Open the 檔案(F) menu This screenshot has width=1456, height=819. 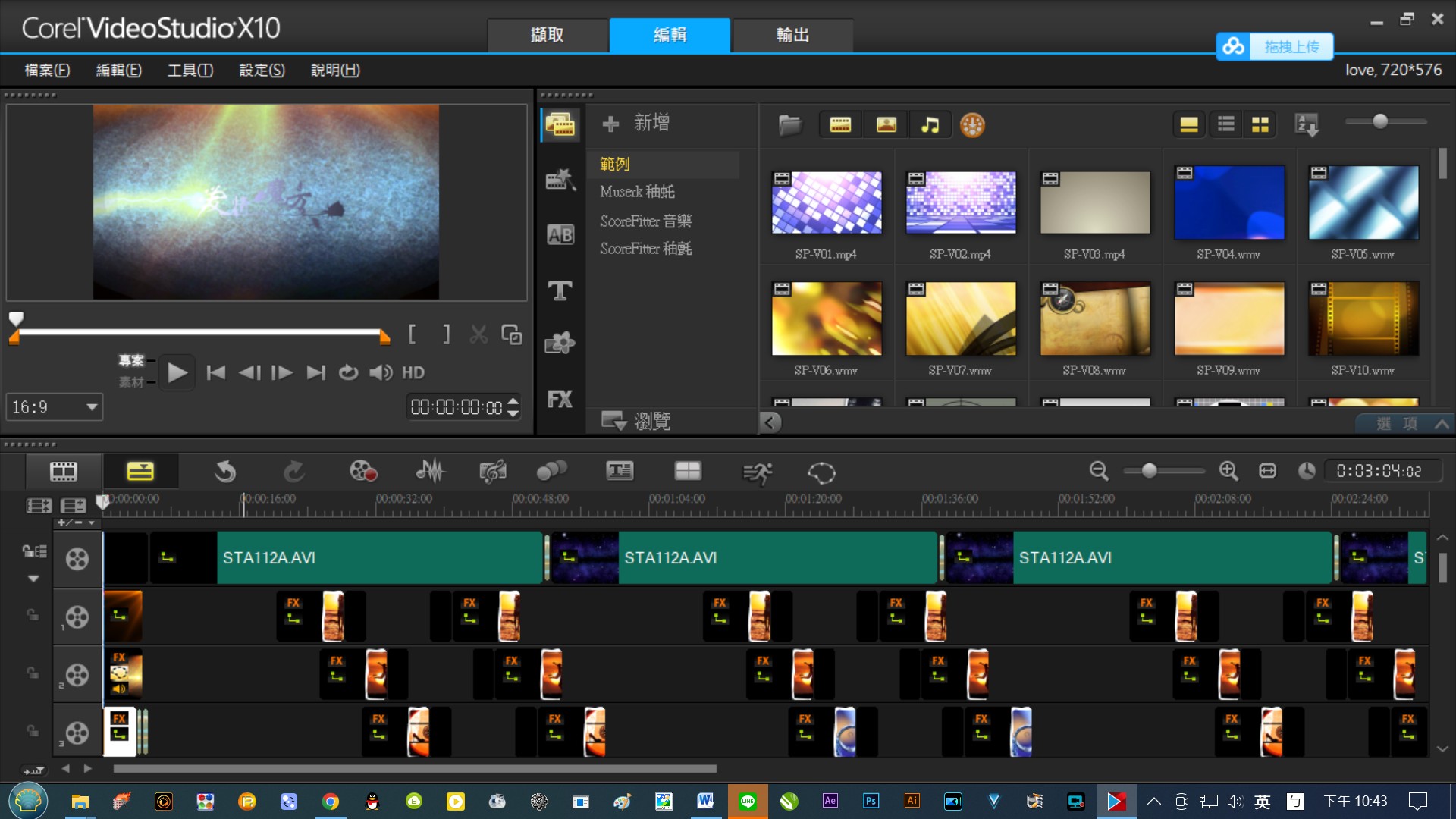pyautogui.click(x=47, y=70)
